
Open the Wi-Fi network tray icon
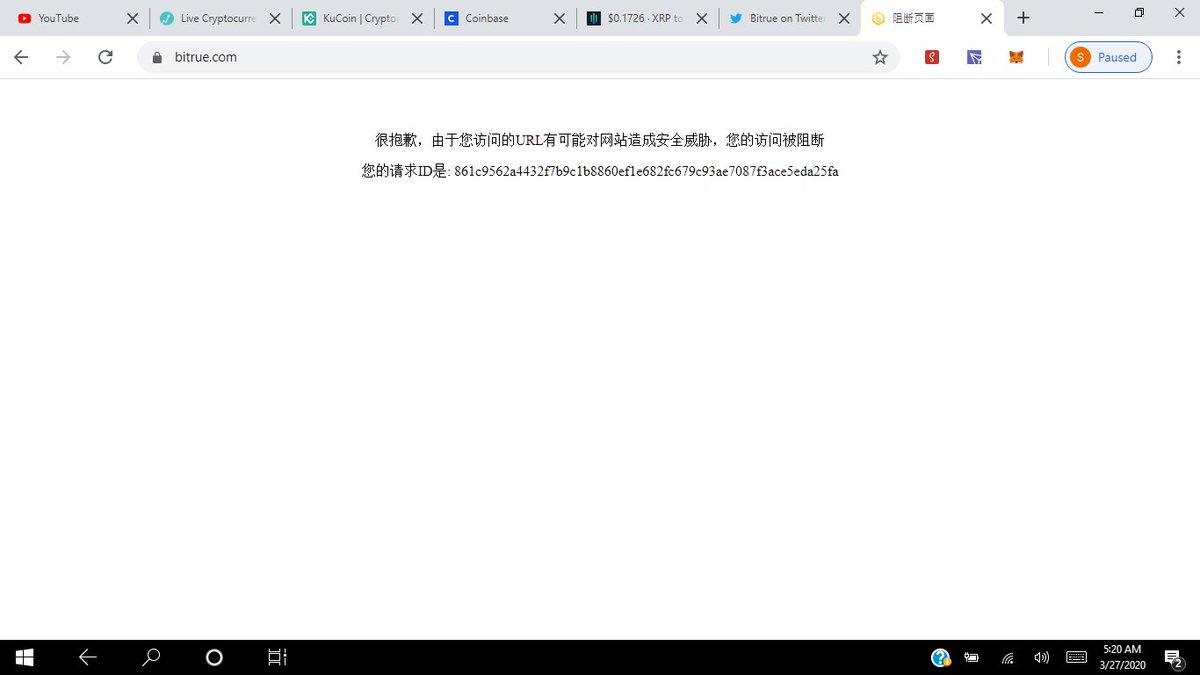[x=1008, y=657]
